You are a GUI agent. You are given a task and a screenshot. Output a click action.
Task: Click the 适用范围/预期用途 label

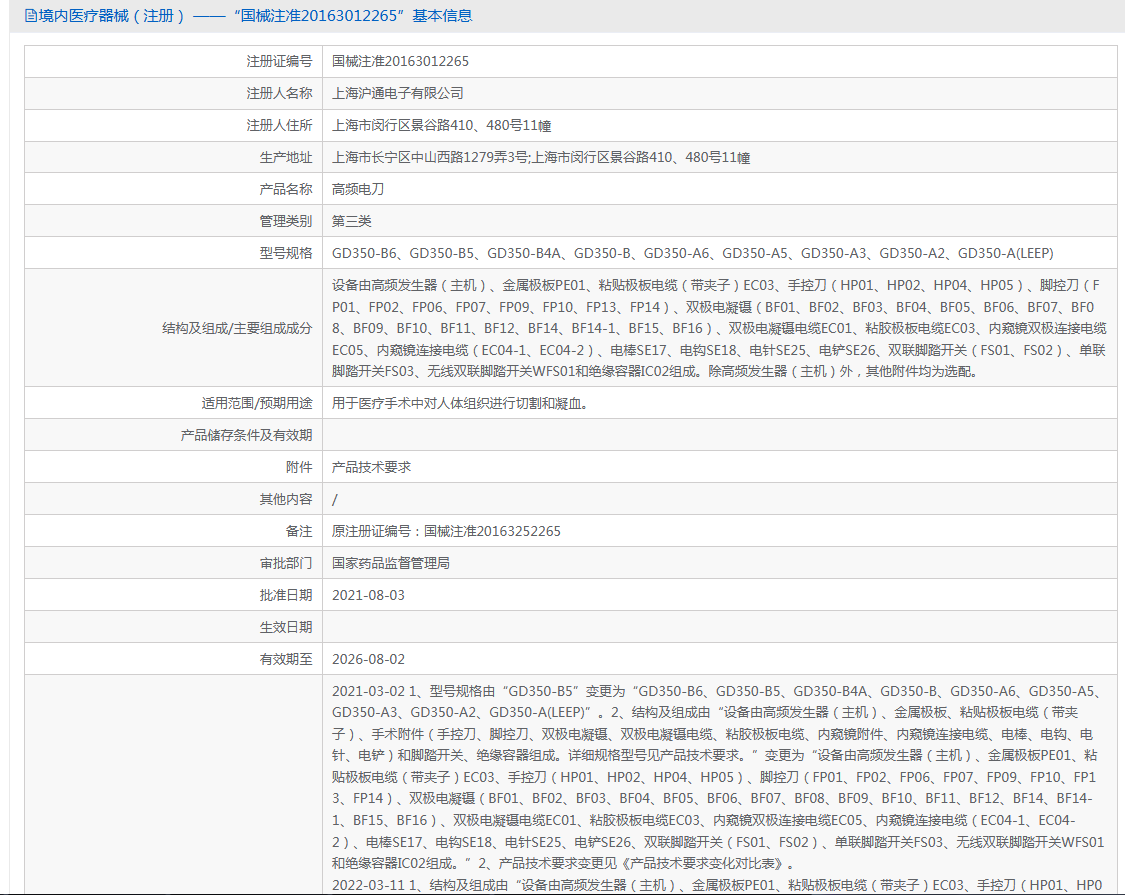pyautogui.click(x=257, y=403)
